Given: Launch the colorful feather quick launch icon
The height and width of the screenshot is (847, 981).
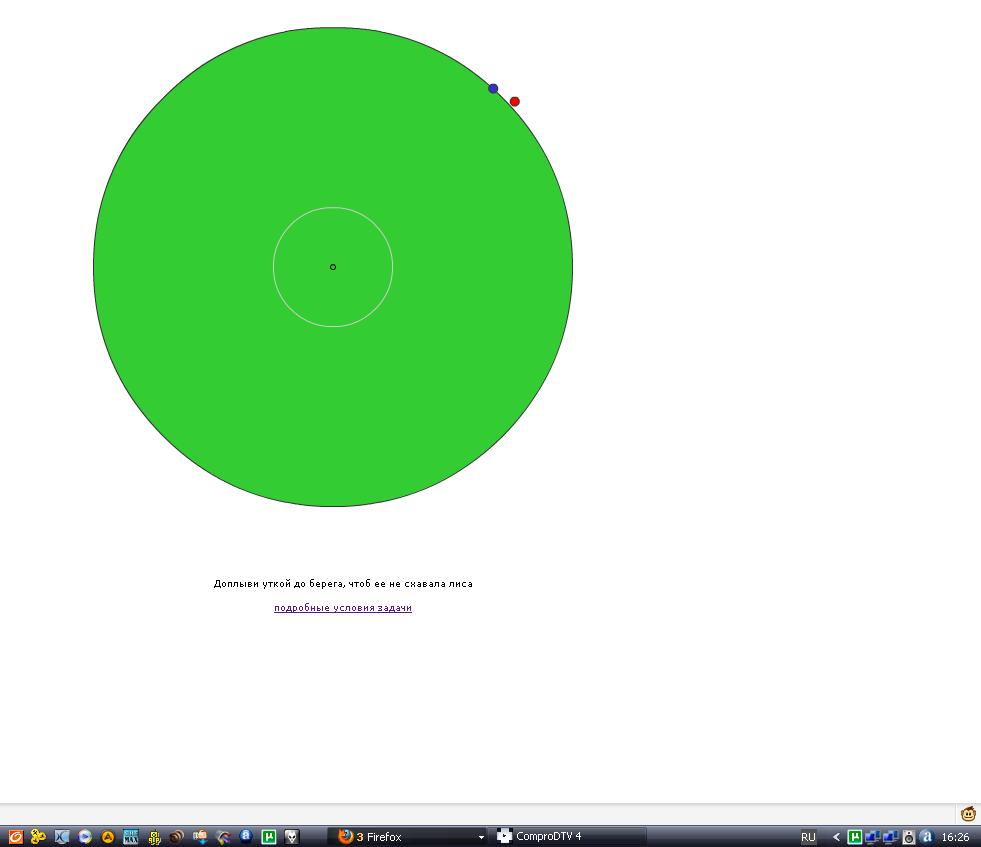Looking at the screenshot, I should [223, 837].
